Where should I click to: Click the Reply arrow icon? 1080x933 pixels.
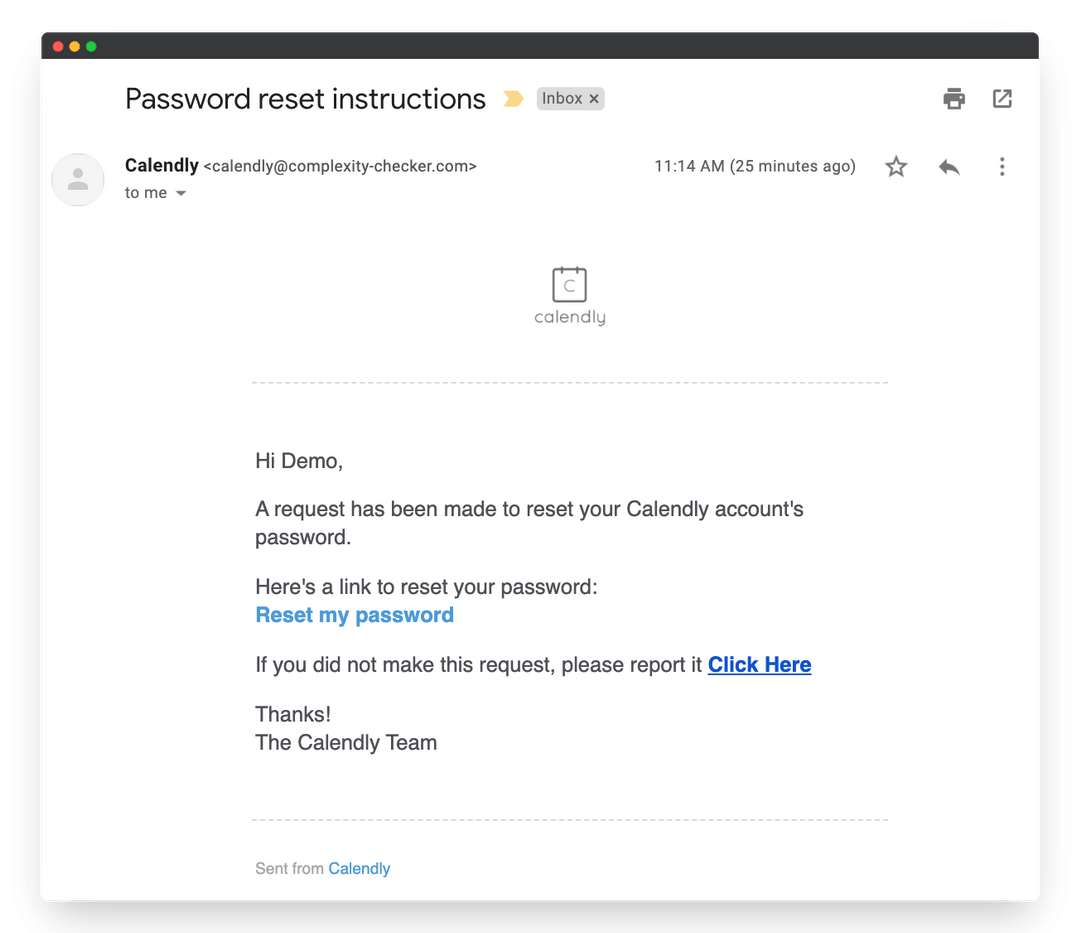[x=948, y=166]
